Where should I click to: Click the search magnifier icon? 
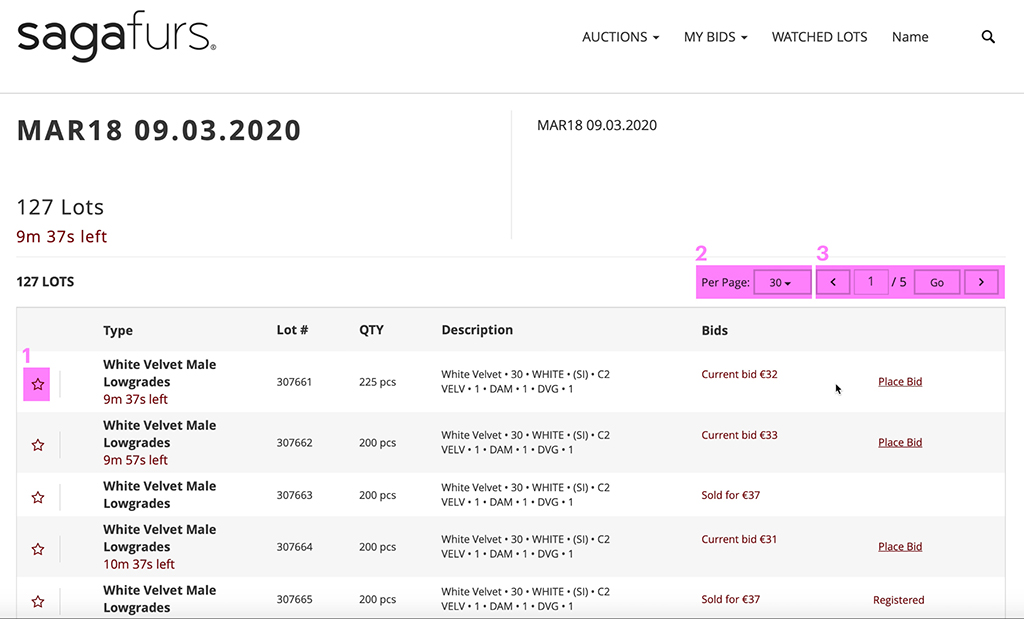pyautogui.click(x=988, y=37)
